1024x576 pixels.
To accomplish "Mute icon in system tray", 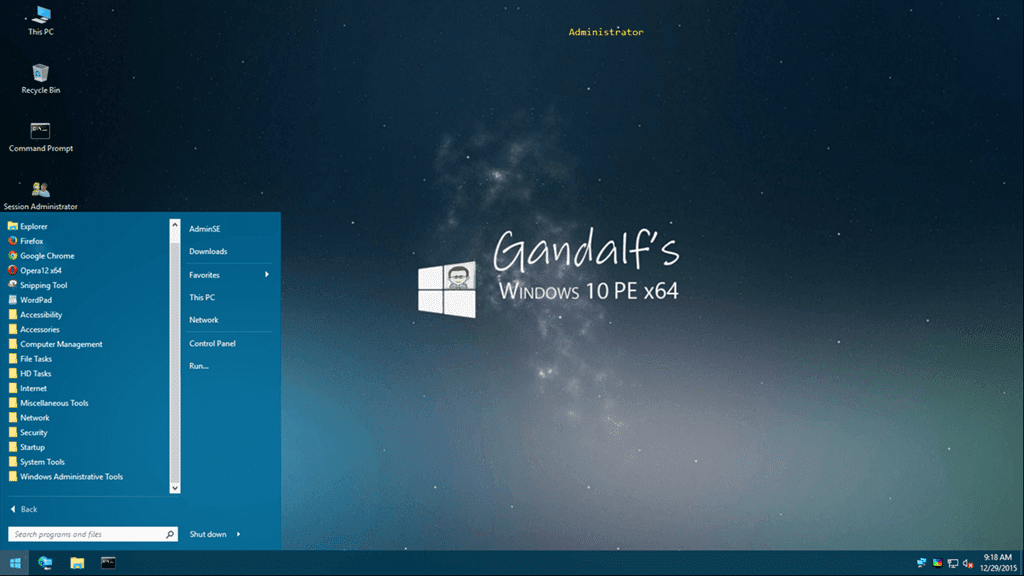I will [x=966, y=564].
